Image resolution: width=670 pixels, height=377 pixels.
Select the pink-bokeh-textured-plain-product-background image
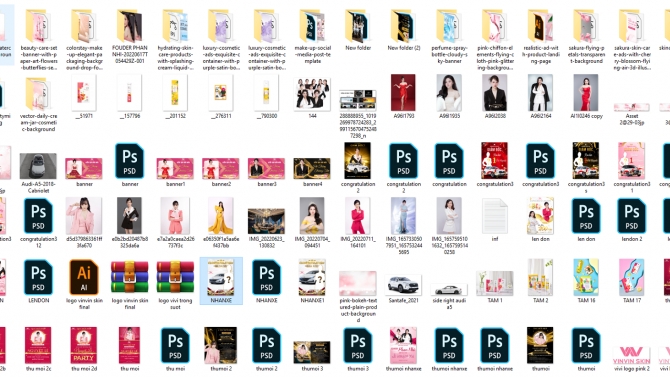click(x=358, y=283)
